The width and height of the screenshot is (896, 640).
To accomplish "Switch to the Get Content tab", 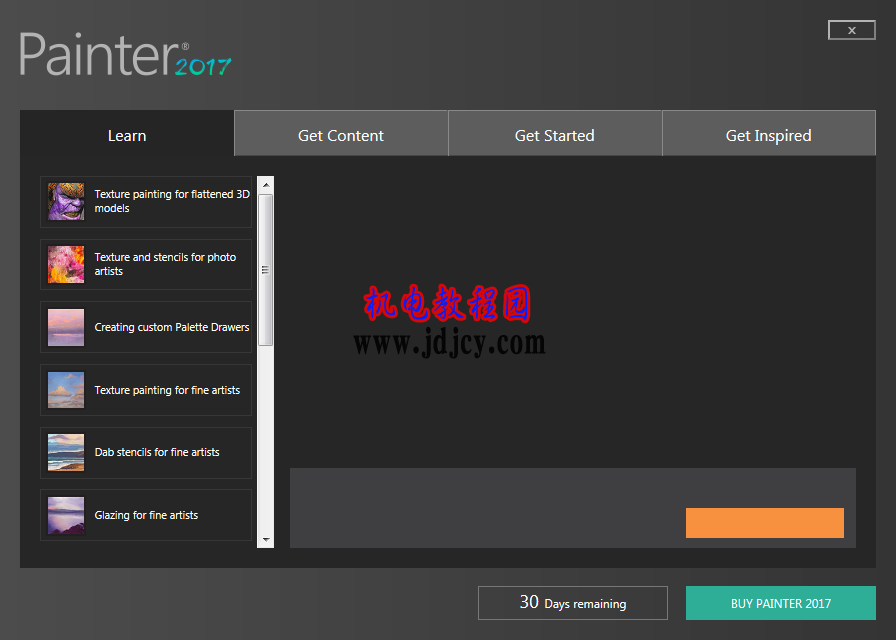I will coord(341,133).
